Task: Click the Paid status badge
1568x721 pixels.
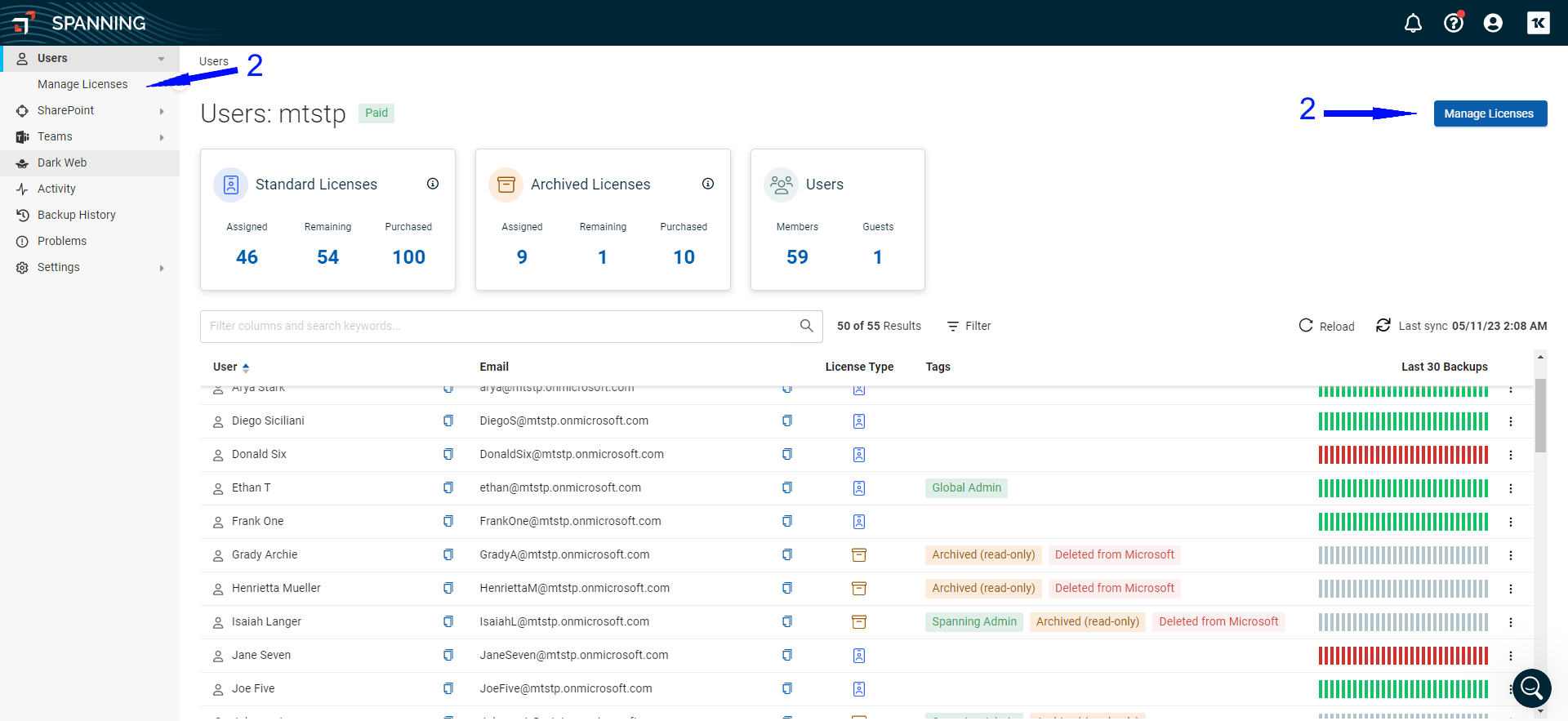Action: (376, 113)
